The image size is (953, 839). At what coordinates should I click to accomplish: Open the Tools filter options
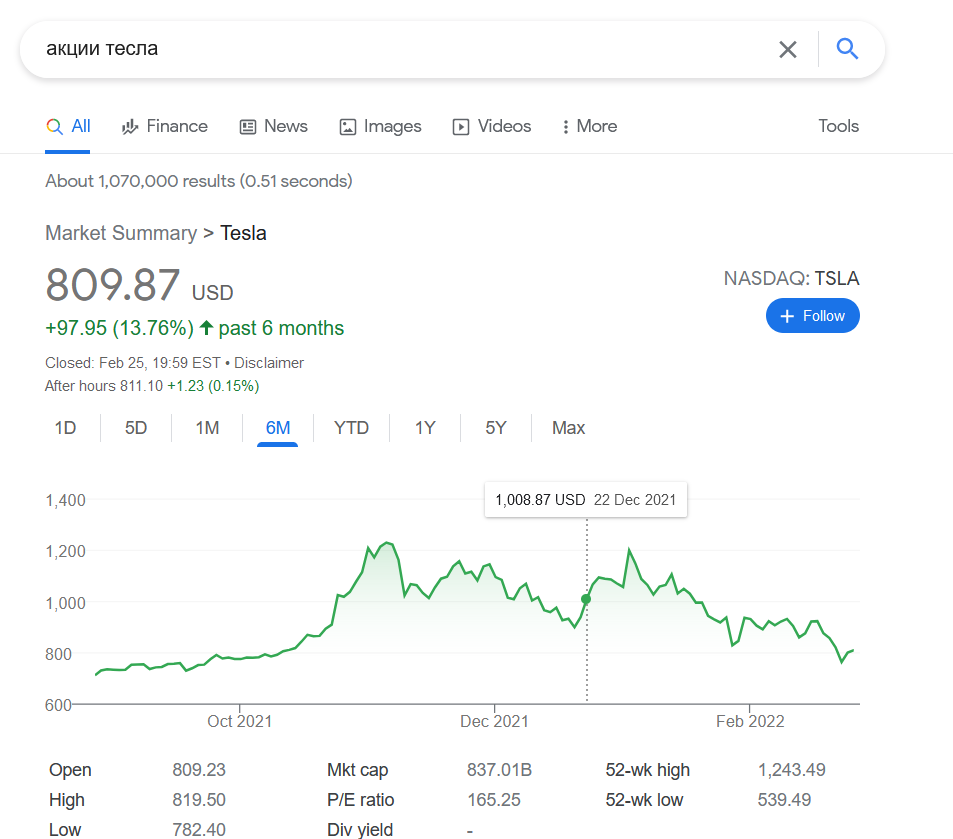[x=838, y=126]
